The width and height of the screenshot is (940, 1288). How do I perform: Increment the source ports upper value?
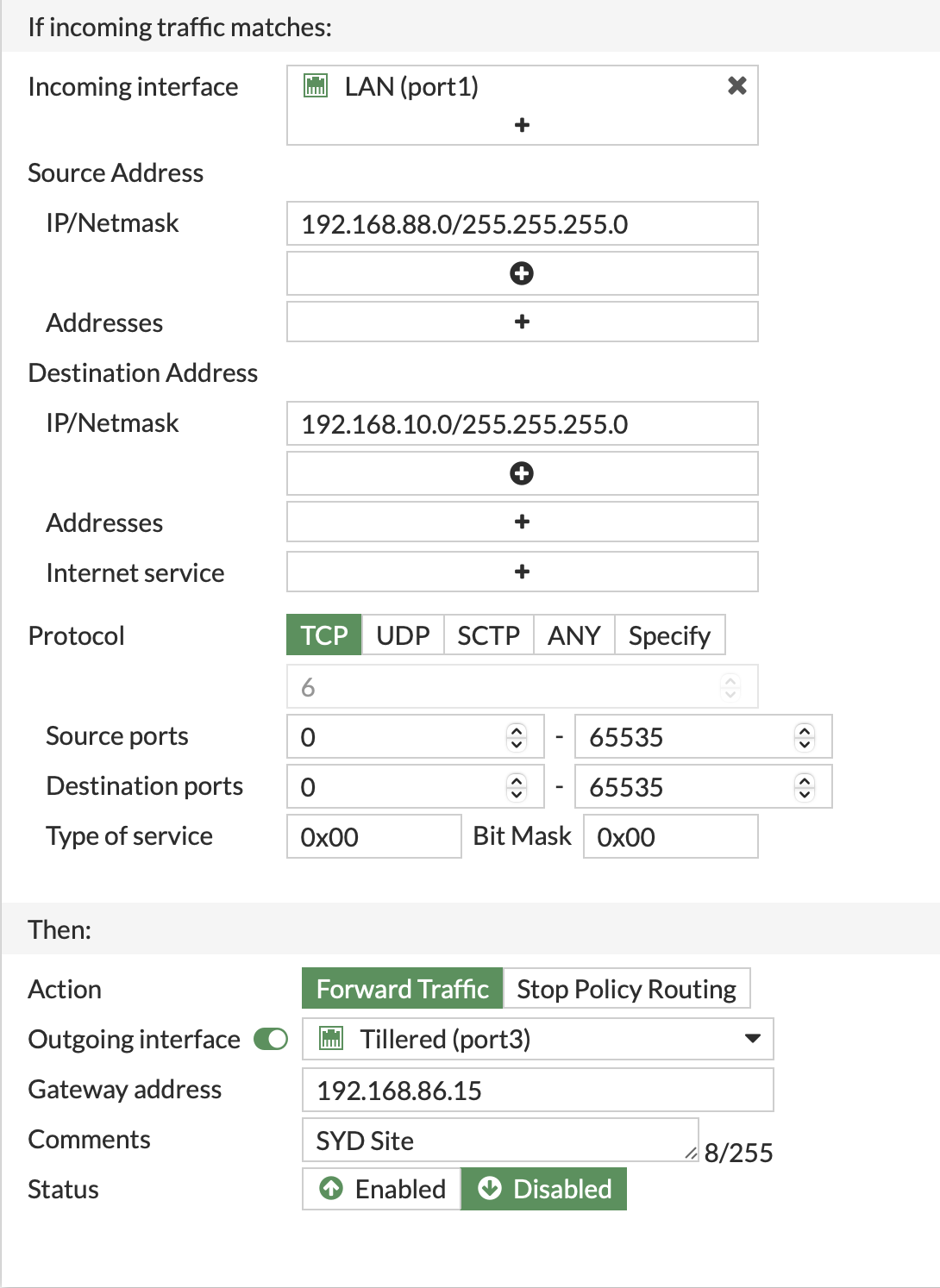click(803, 730)
